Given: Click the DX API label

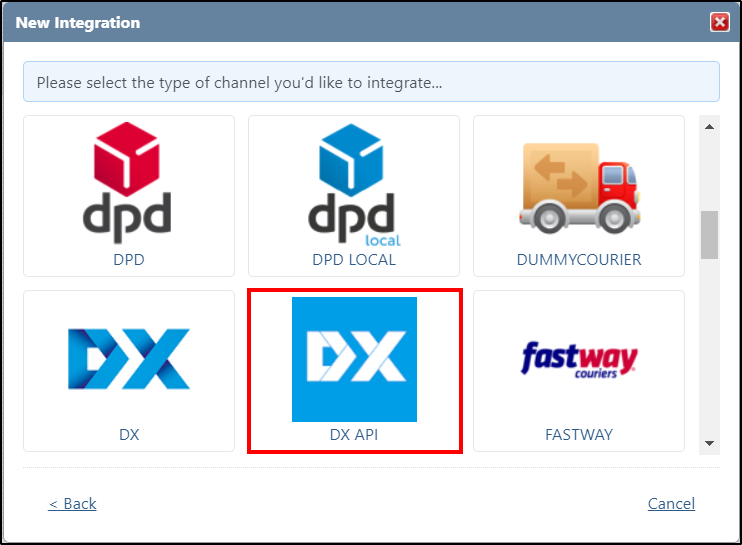Looking at the screenshot, I should (354, 434).
